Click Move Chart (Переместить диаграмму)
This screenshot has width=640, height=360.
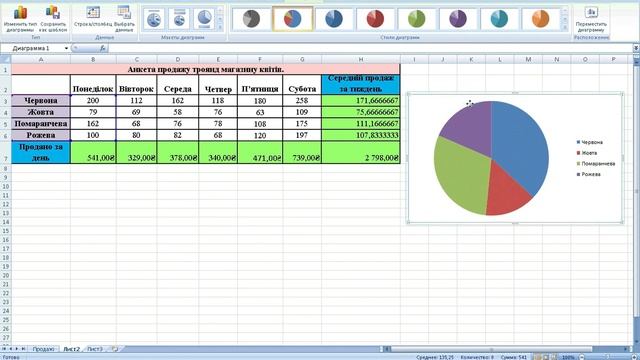pos(591,19)
